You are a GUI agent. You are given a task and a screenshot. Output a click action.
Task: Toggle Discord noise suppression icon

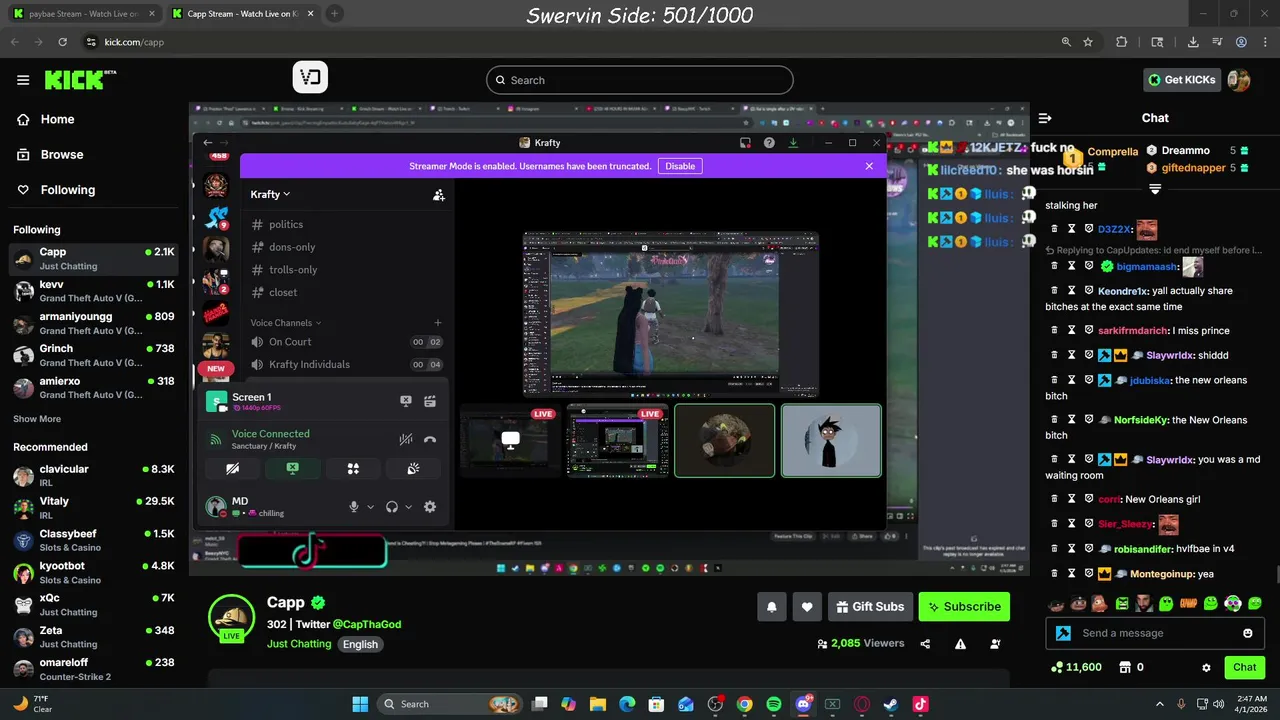[405, 439]
